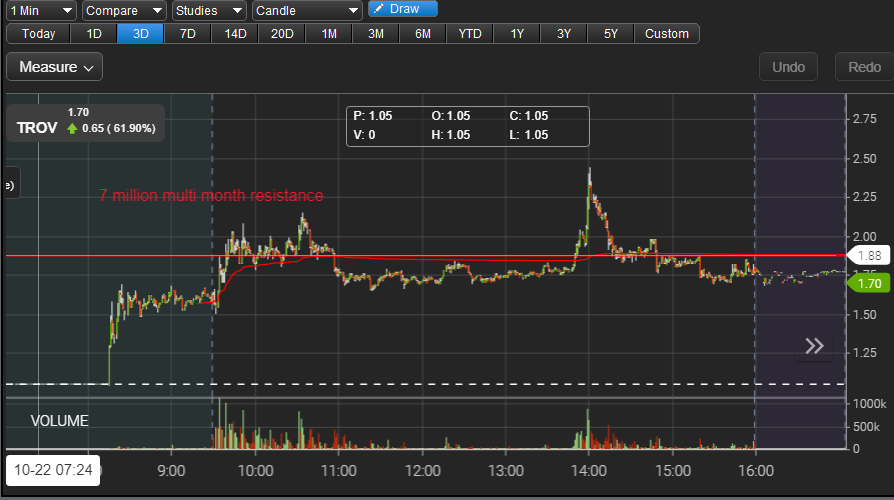This screenshot has width=894, height=500.
Task: Select the 7D range tab
Action: 188,34
